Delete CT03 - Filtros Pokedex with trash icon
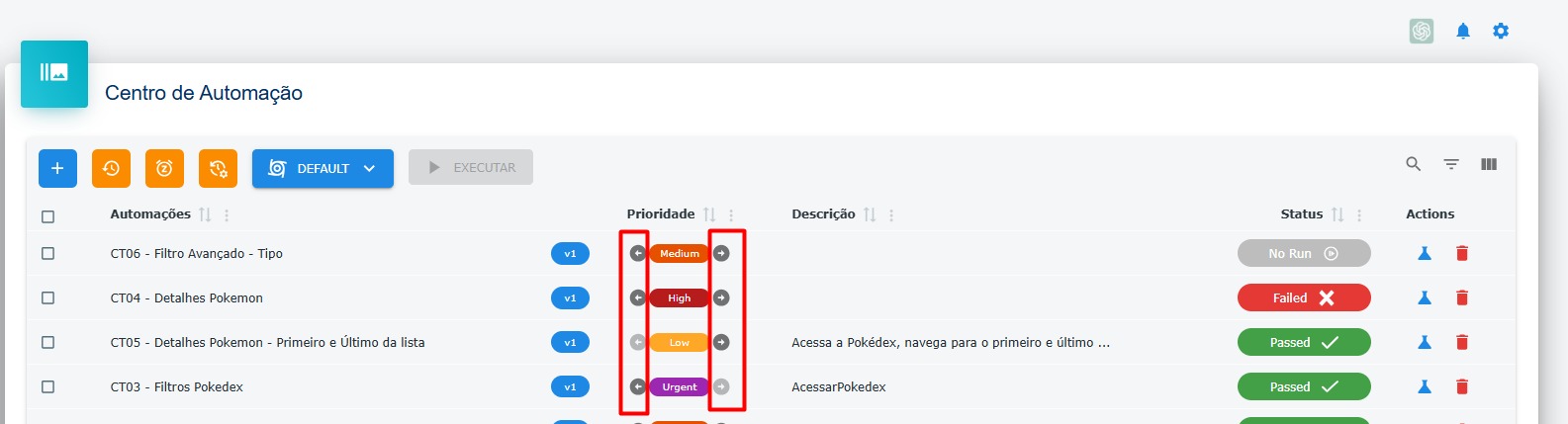The width and height of the screenshot is (1568, 424). point(1462,386)
